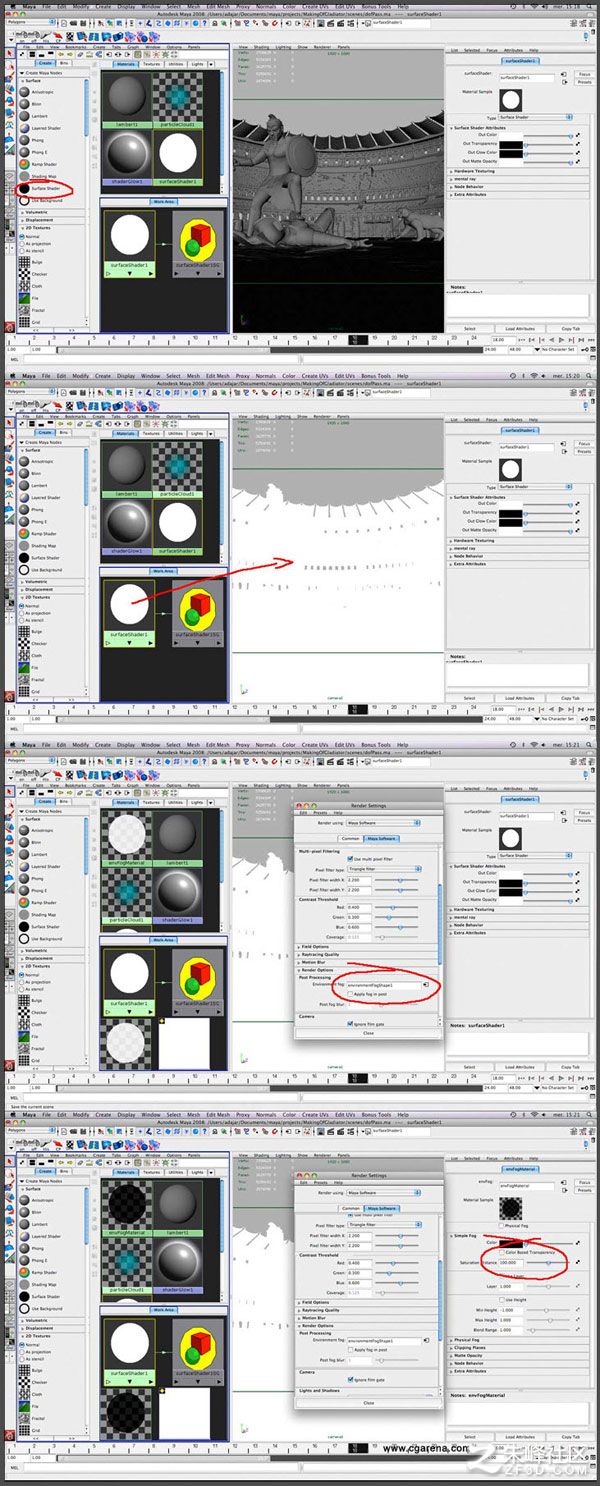Screen dimensions: 600x1486
Task: Expand Raytracing Quality section in third screenshot
Action: point(366,954)
